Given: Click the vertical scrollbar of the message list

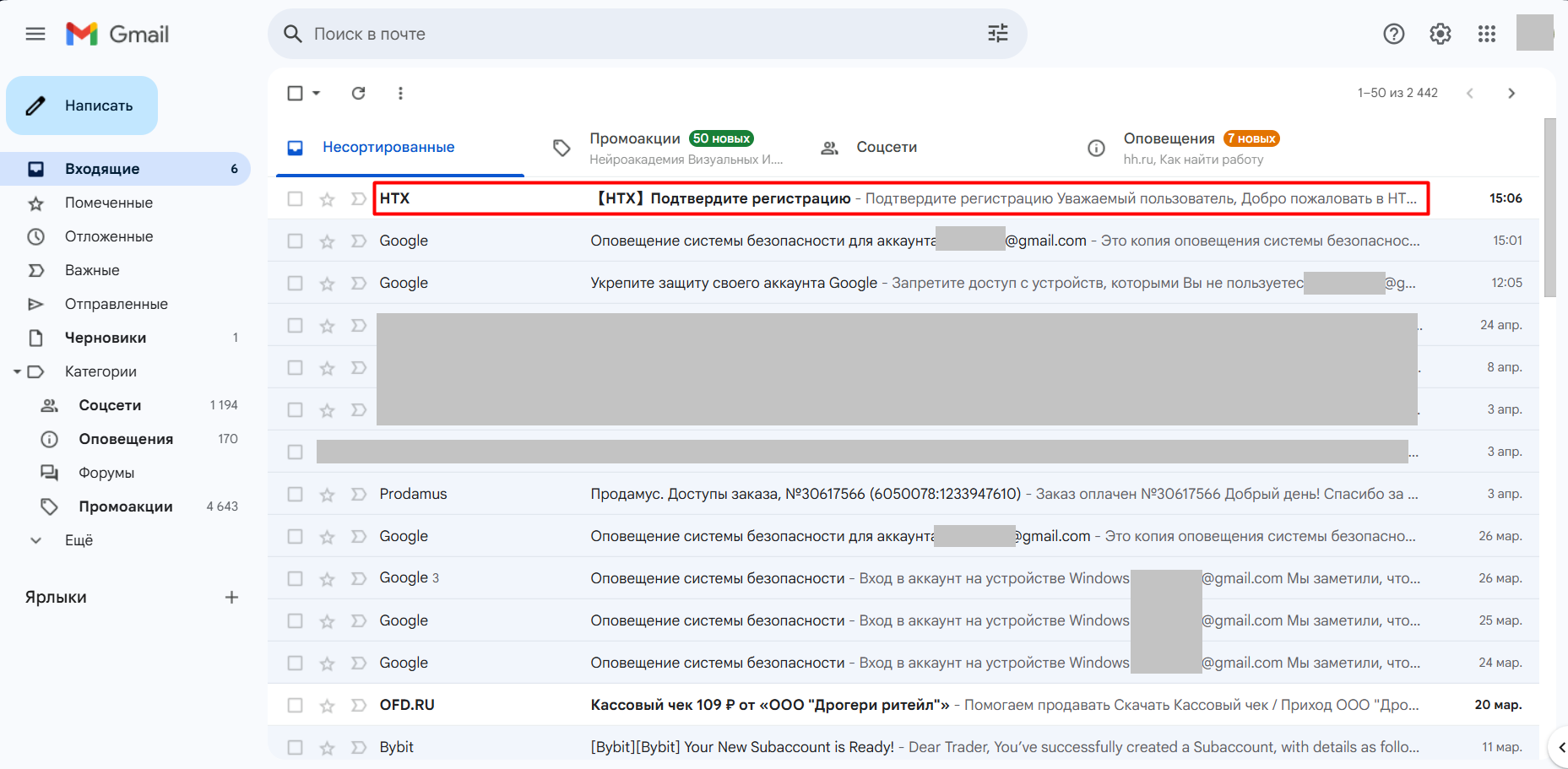Looking at the screenshot, I should click(1550, 207).
